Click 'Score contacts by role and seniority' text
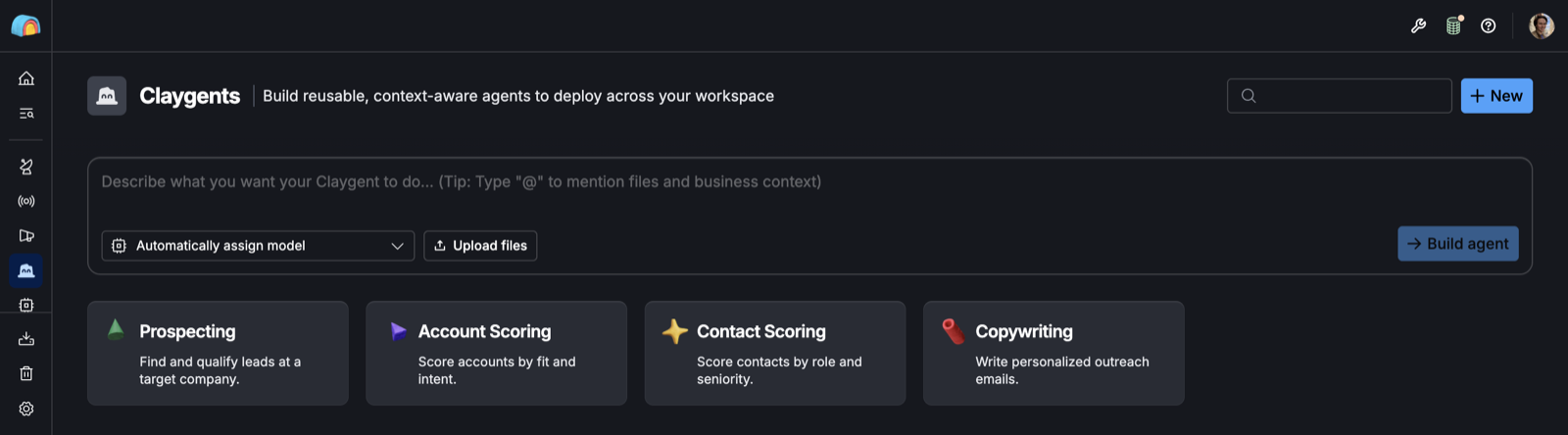This screenshot has height=435, width=1568. click(x=779, y=370)
